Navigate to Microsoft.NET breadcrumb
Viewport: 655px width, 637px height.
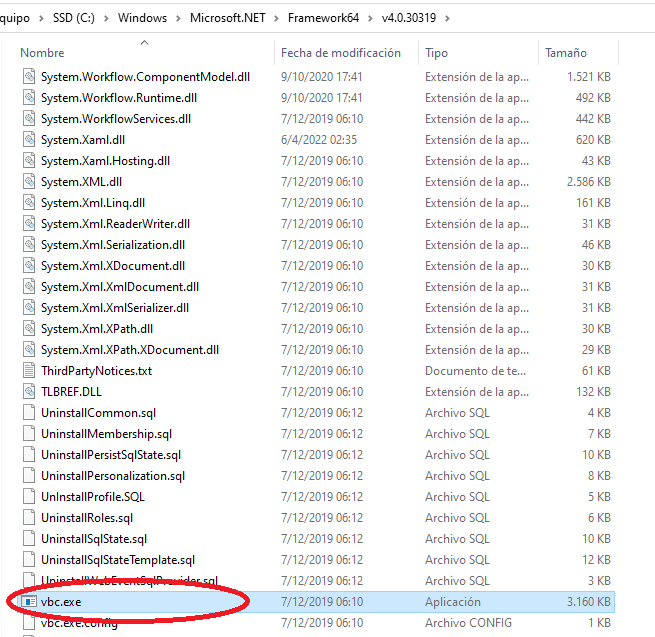228,18
